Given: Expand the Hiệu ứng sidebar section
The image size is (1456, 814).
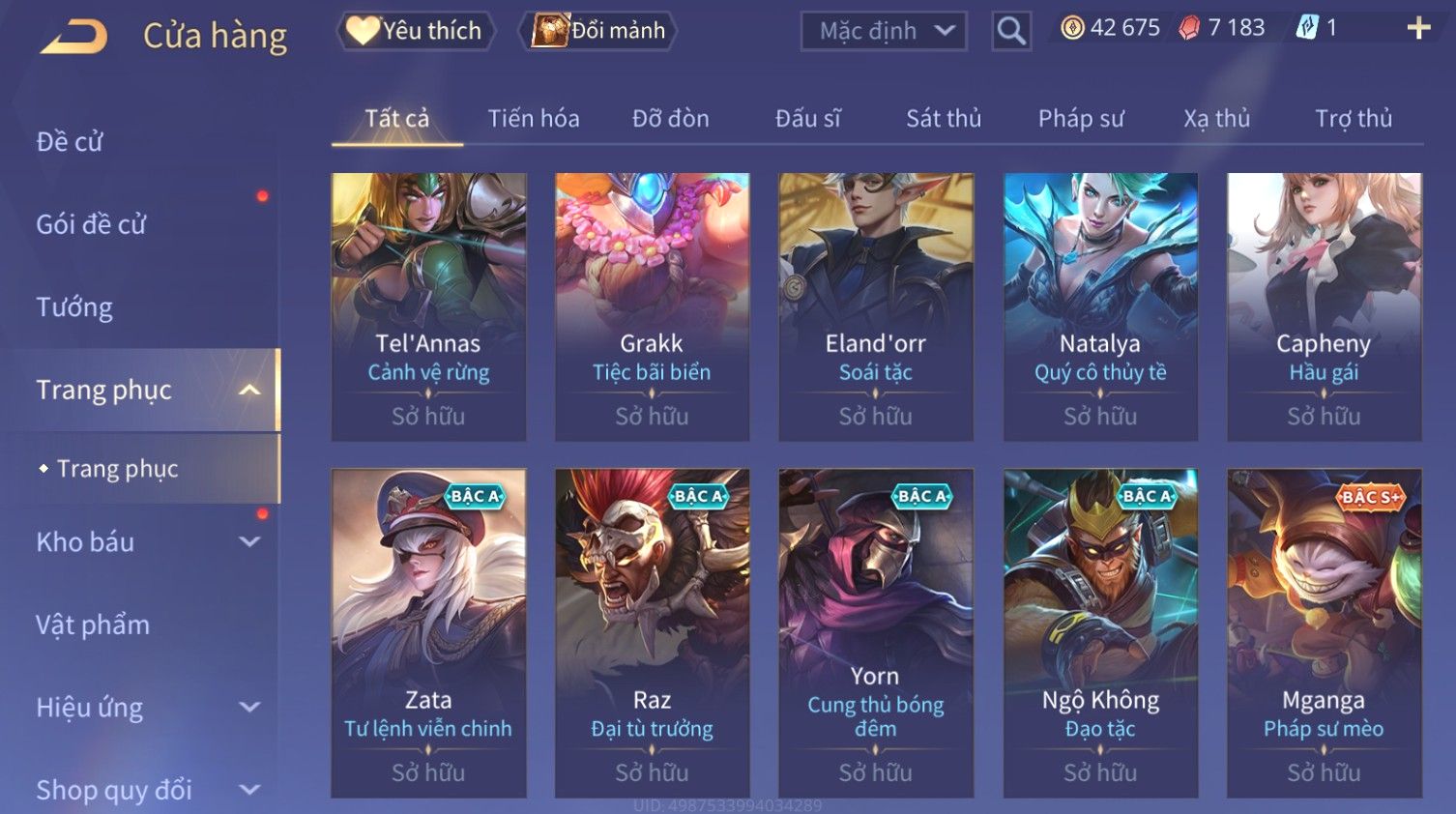Looking at the screenshot, I should (x=249, y=708).
